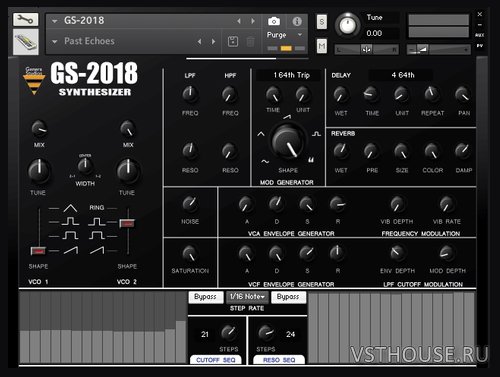500x377 pixels.
Task: Save snapshot with floppy disk icon
Action: [x=233, y=42]
